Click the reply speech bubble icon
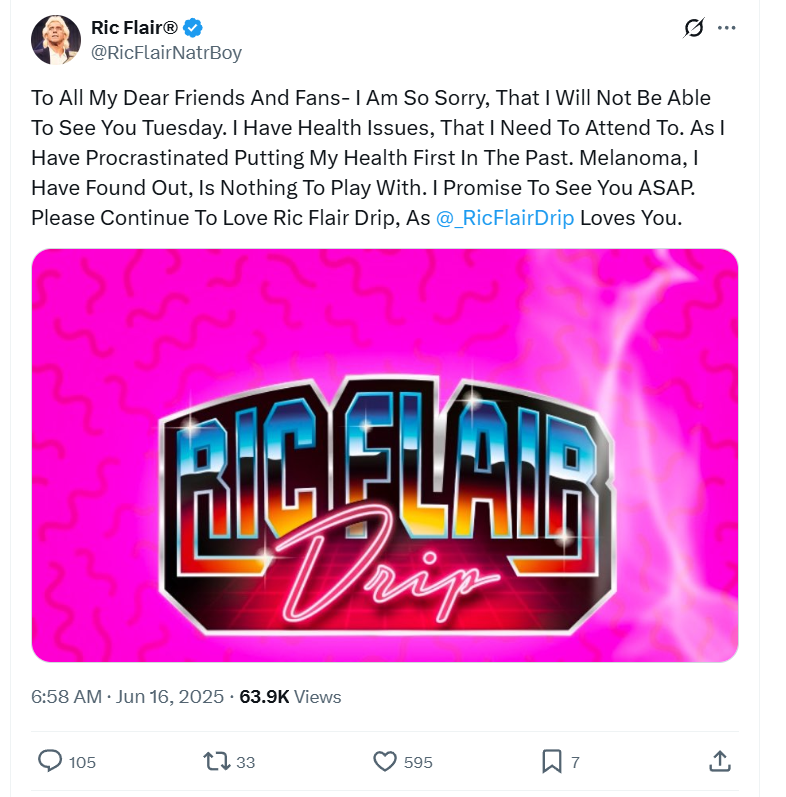 (50, 762)
